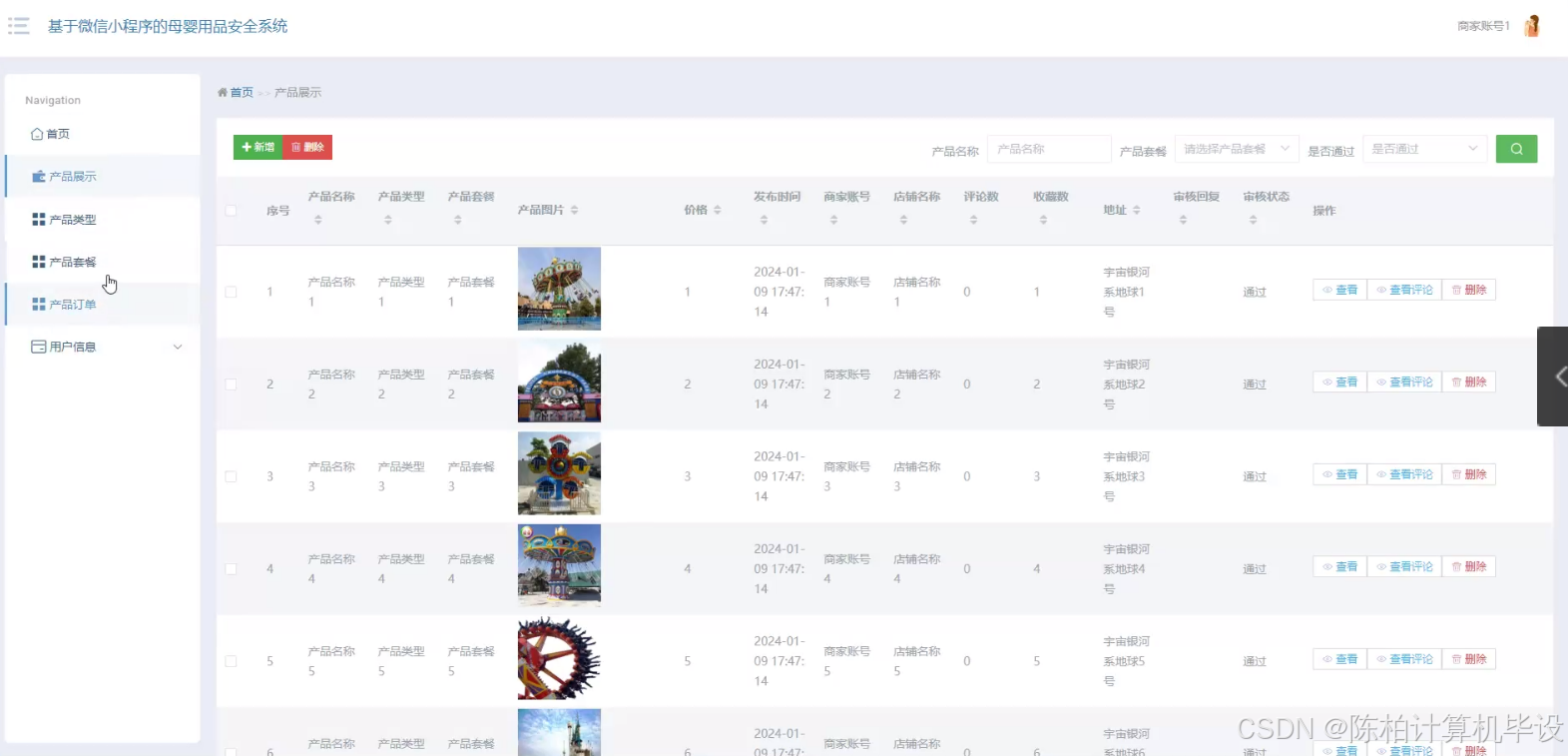Viewport: 1568px width, 756px height.
Task: Click 查看评论 for product row 2
Action: (x=1404, y=381)
